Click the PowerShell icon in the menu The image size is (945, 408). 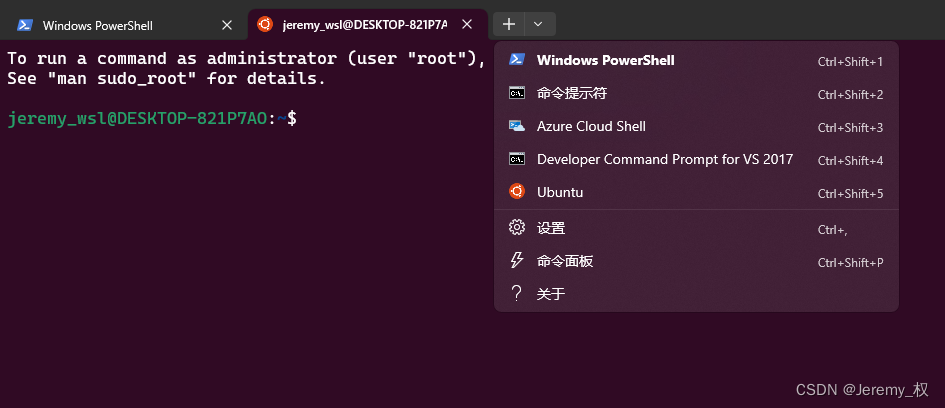tap(516, 59)
